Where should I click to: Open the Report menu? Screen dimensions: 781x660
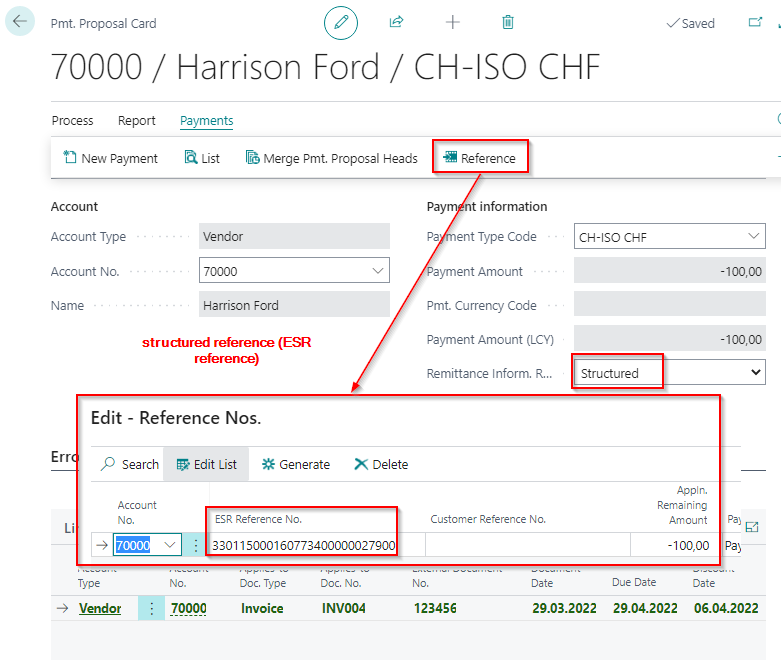[x=137, y=121]
